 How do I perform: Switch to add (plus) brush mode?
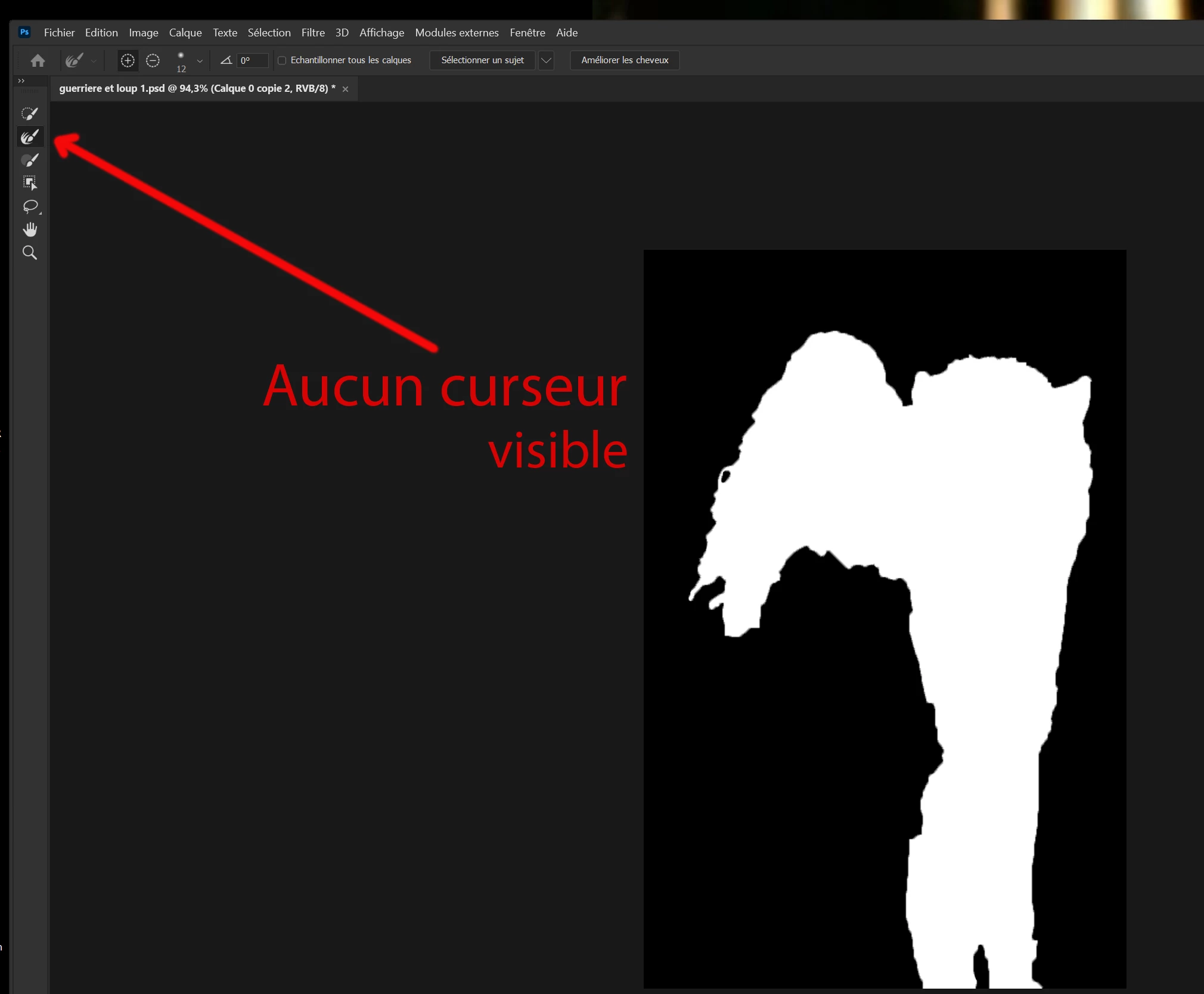point(128,60)
